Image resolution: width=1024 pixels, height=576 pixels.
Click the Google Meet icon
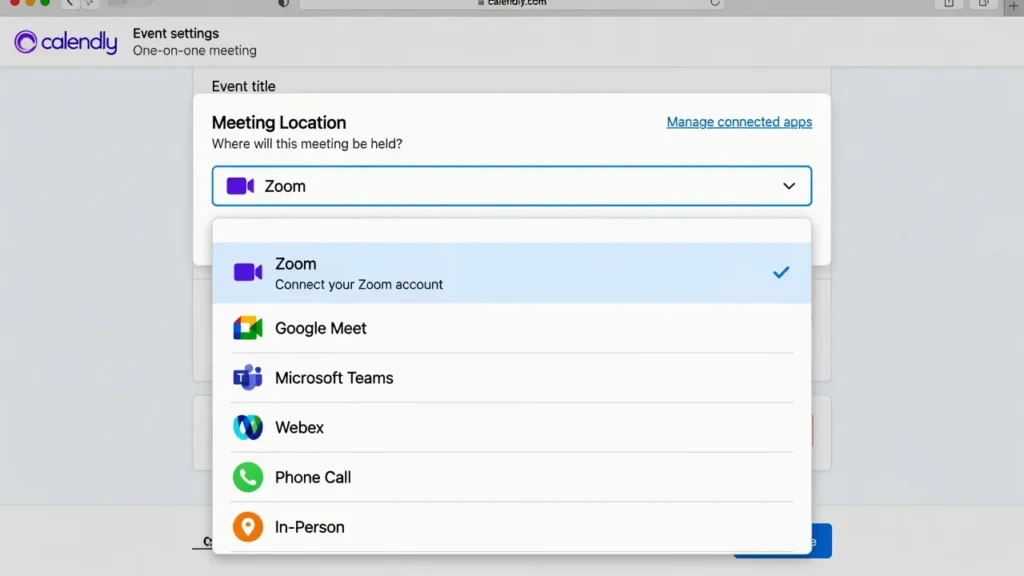pyautogui.click(x=248, y=328)
